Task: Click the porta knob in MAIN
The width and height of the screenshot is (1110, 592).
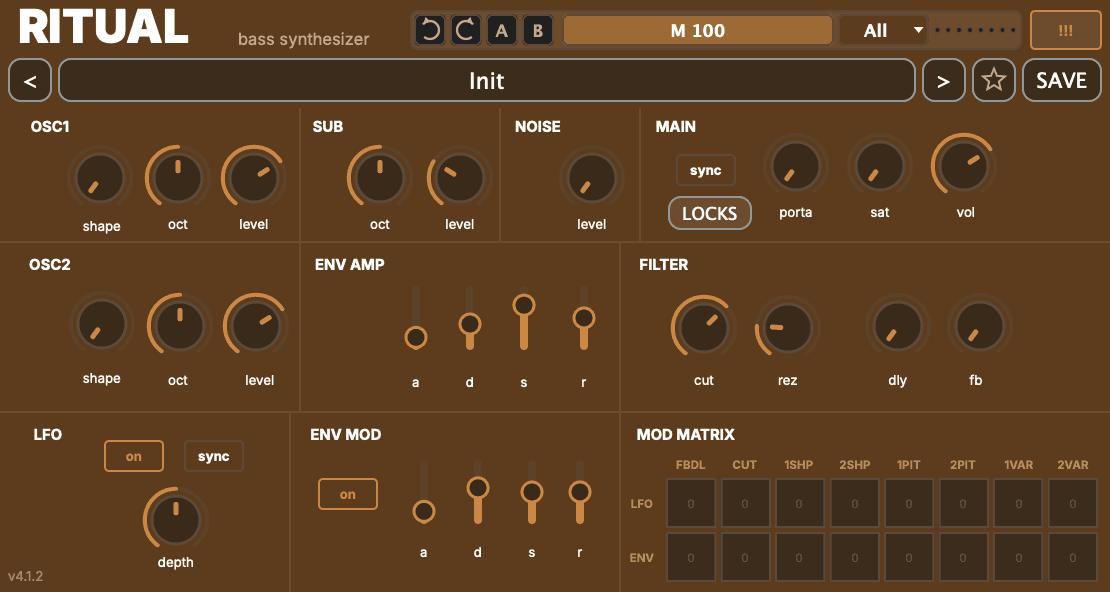Action: (796, 166)
